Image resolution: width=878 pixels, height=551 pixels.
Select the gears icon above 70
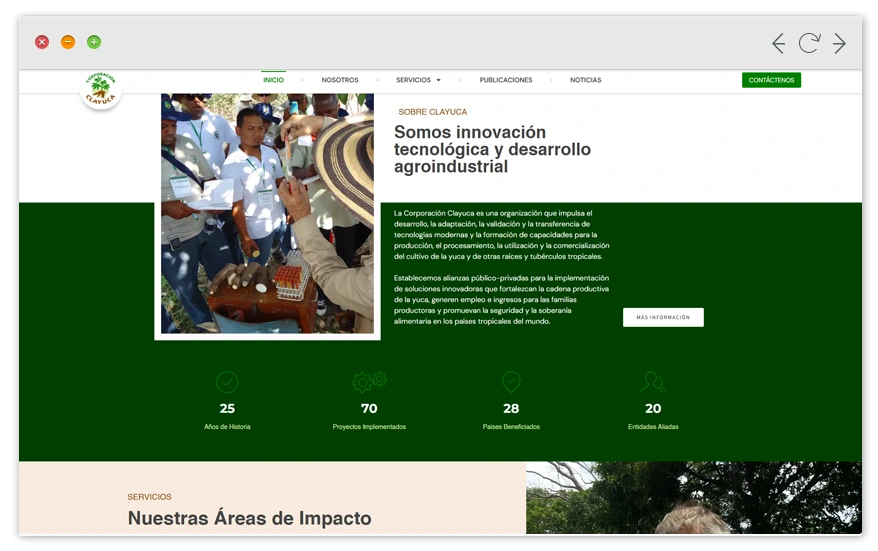click(x=369, y=381)
